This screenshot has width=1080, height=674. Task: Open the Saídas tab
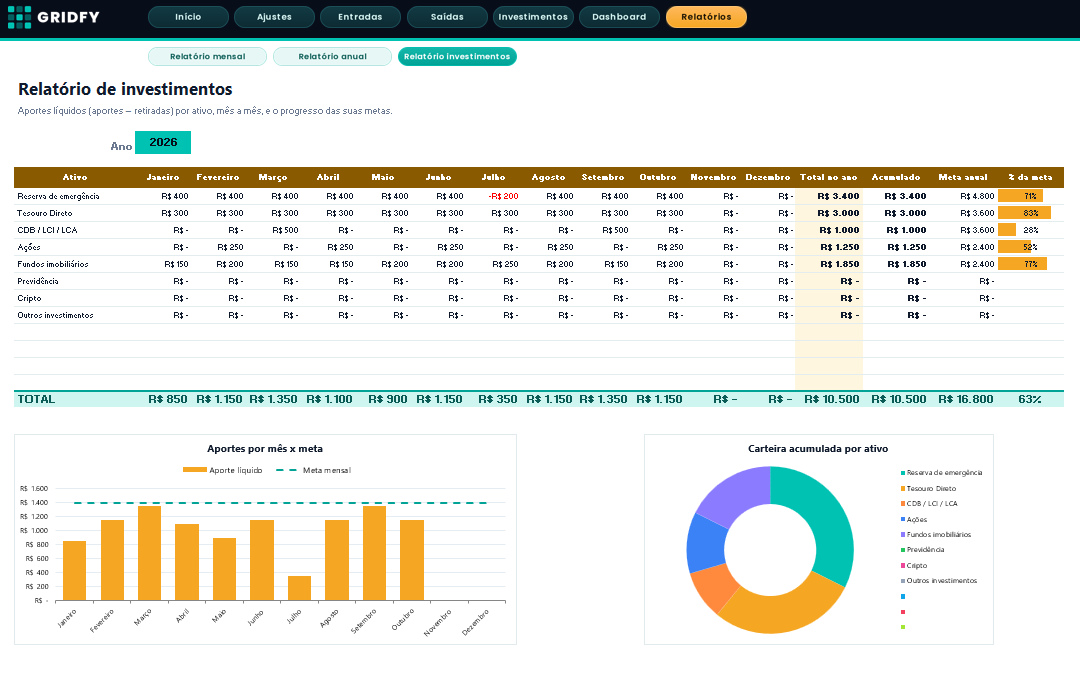pyautogui.click(x=447, y=17)
